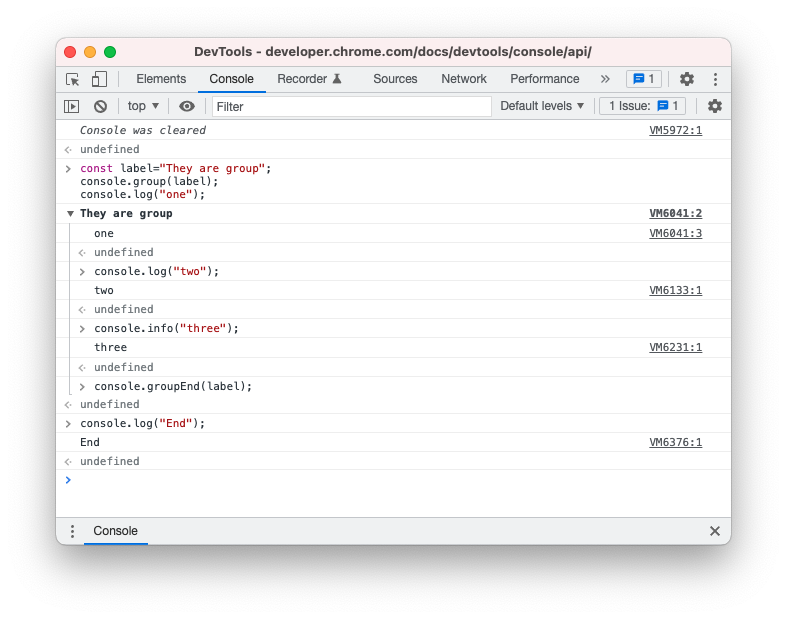Screen dimensions: 787x619
Task: Click the blue console prompt input line
Action: (x=394, y=480)
